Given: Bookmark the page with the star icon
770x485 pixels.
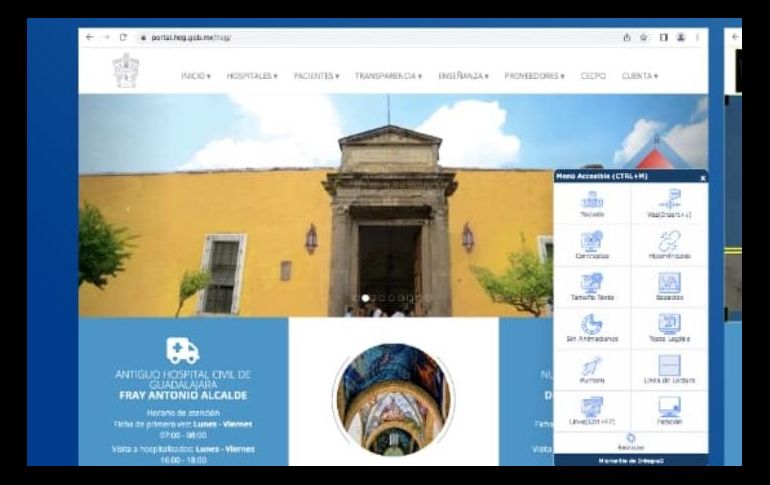Looking at the screenshot, I should [644, 37].
